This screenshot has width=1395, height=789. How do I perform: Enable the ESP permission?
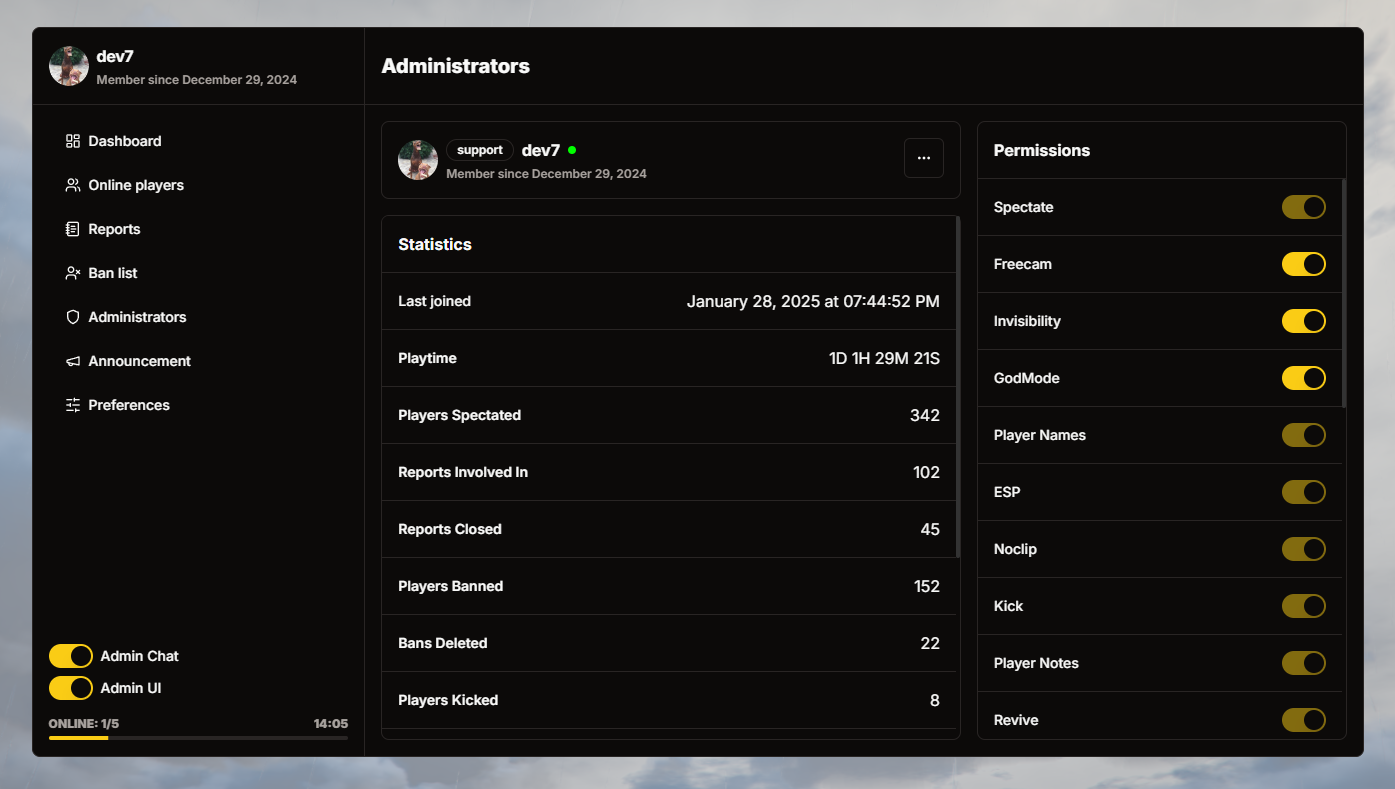[x=1303, y=492]
